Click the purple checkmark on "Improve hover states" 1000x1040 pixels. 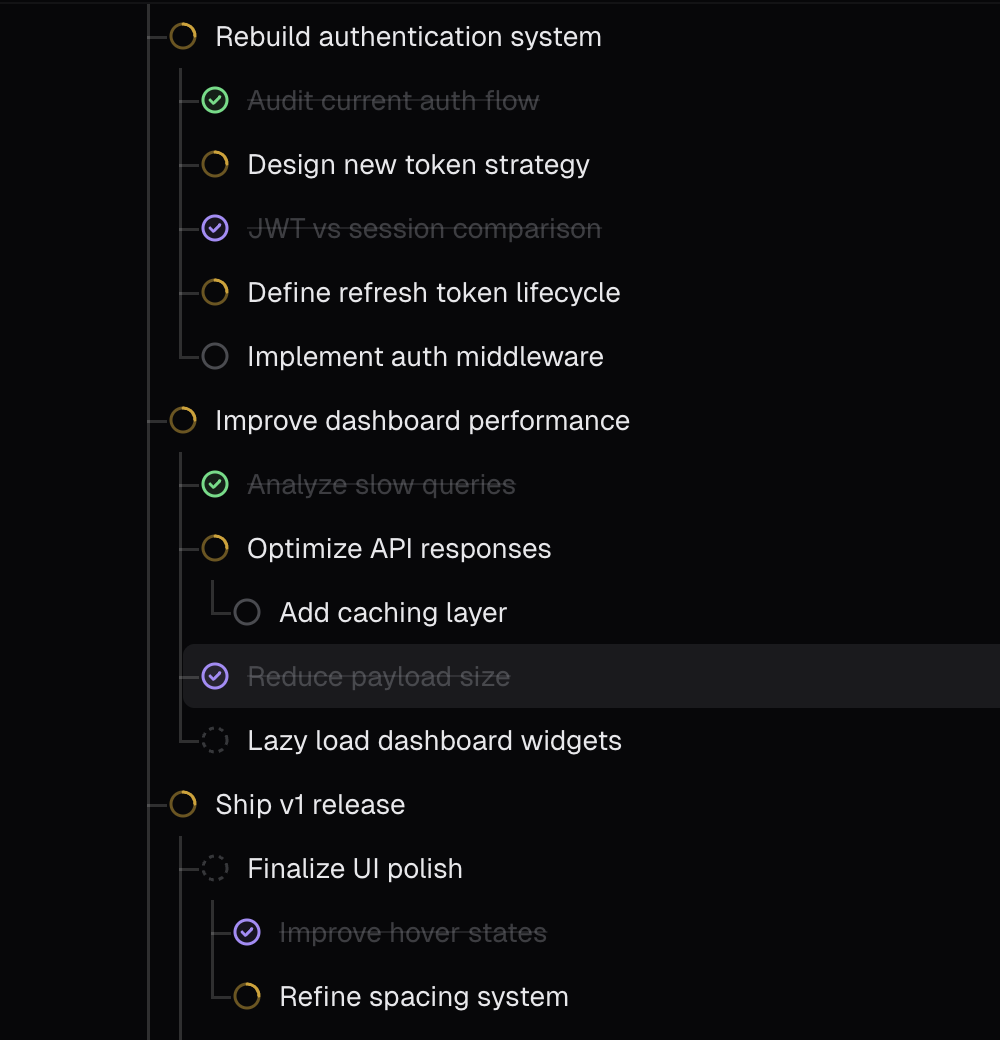tap(247, 932)
